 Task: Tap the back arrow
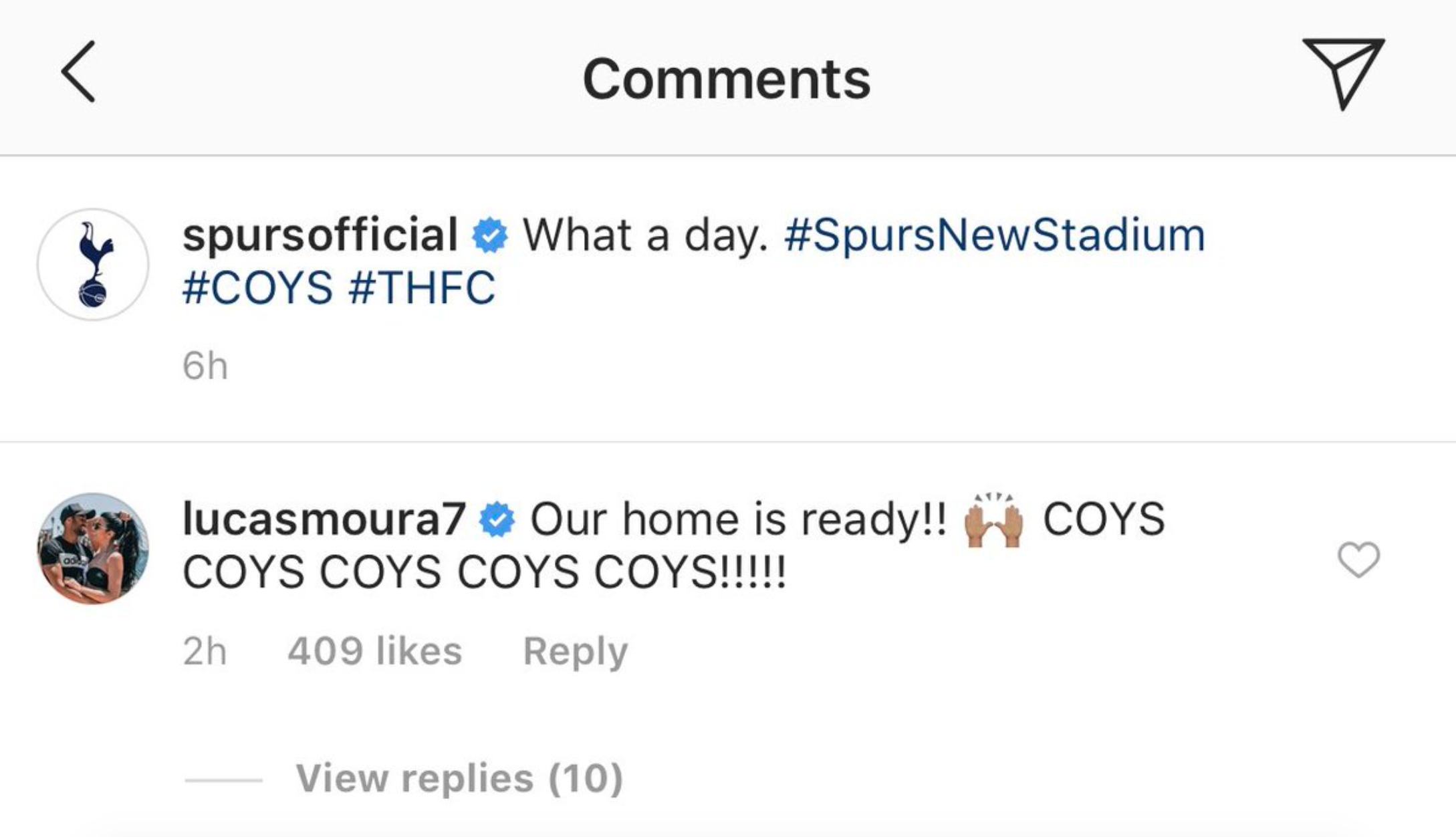[79, 72]
